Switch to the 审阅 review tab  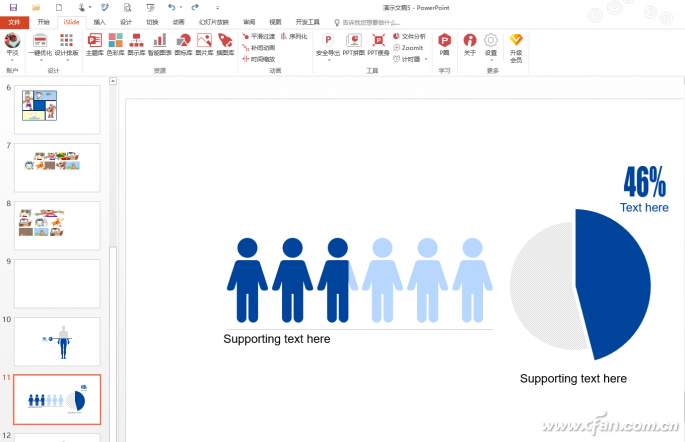click(249, 22)
